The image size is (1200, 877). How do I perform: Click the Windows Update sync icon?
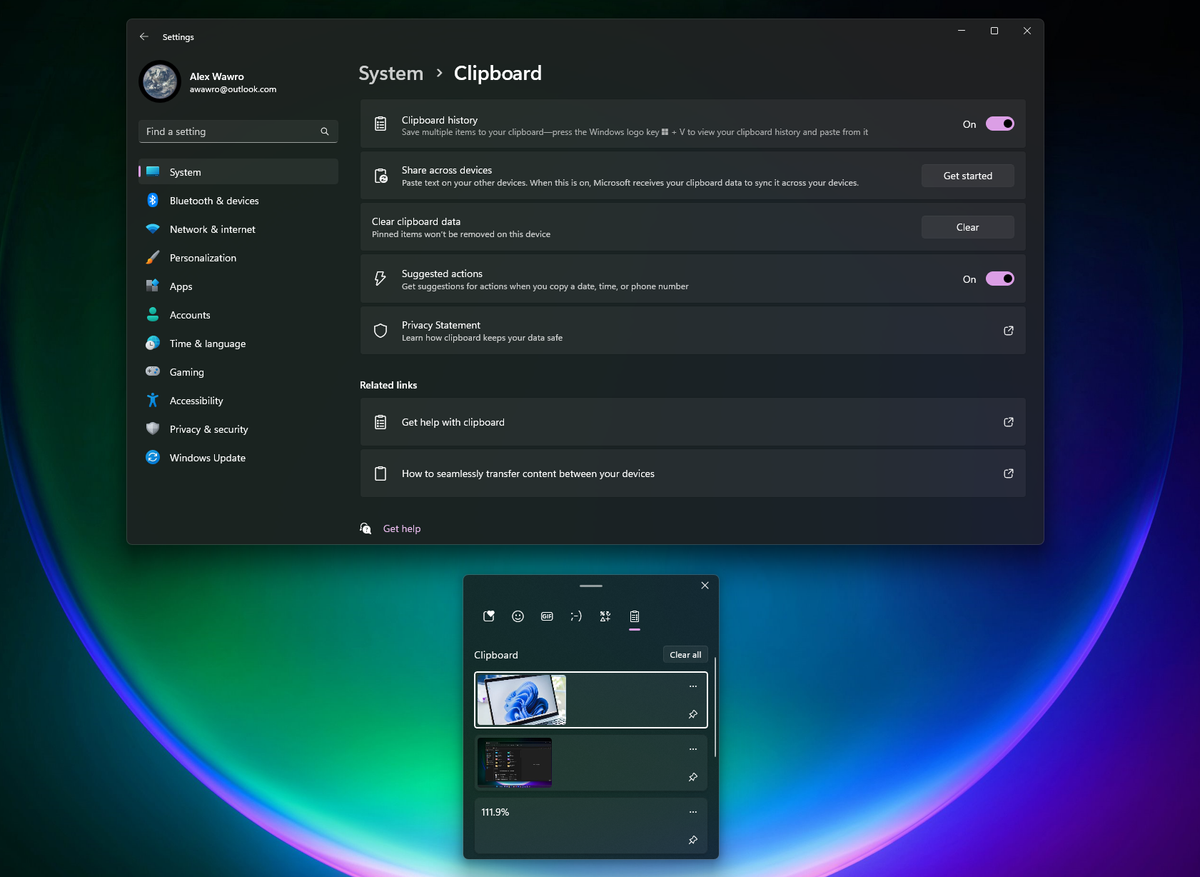tap(152, 457)
